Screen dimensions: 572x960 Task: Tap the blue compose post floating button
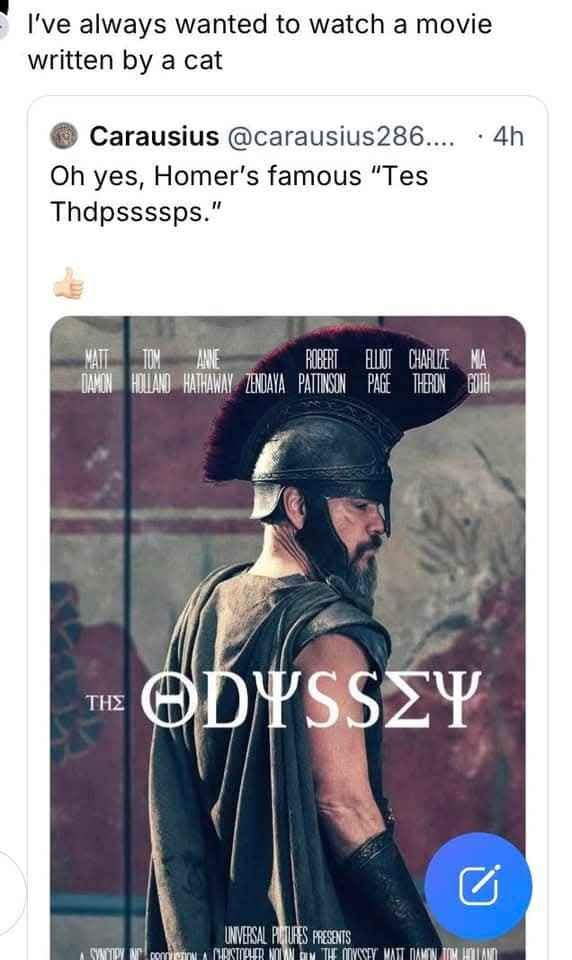coord(478,886)
